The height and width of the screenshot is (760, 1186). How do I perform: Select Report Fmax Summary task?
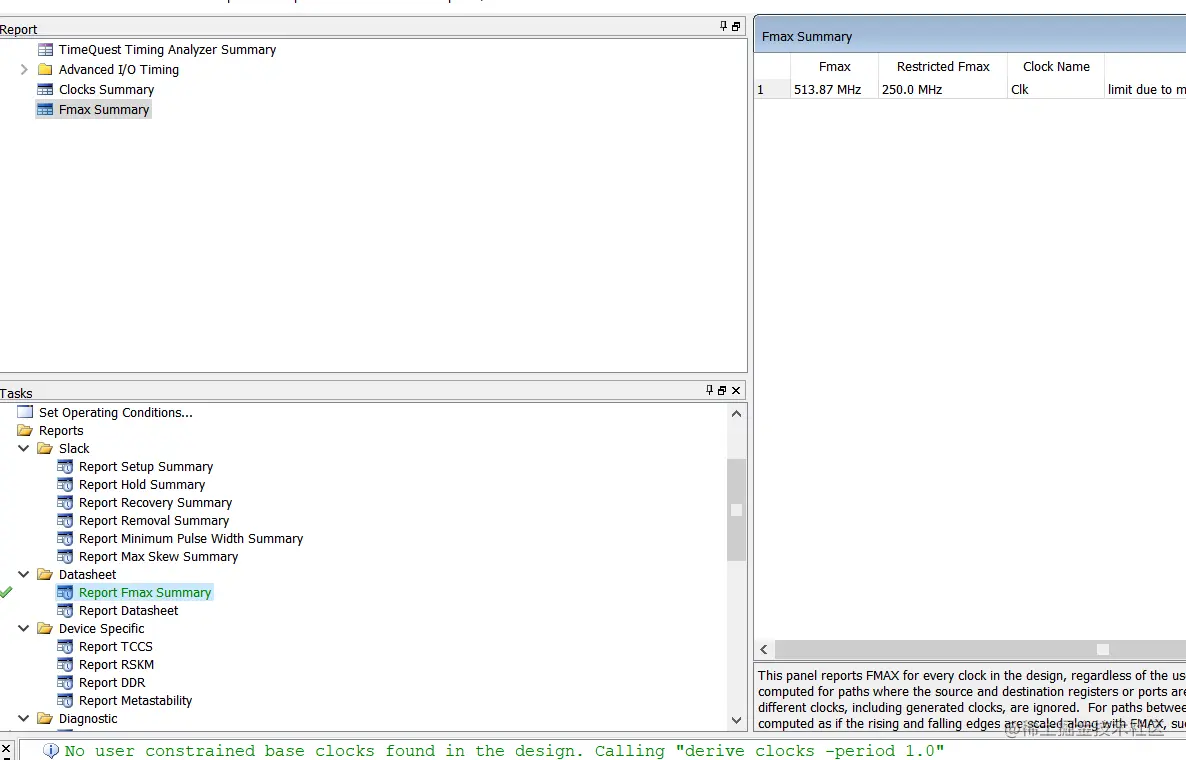pyautogui.click(x=144, y=593)
